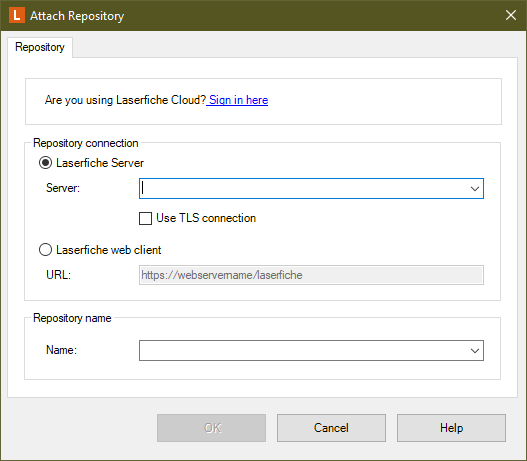
Task: Expand the Server dropdown arrow
Action: click(x=475, y=189)
